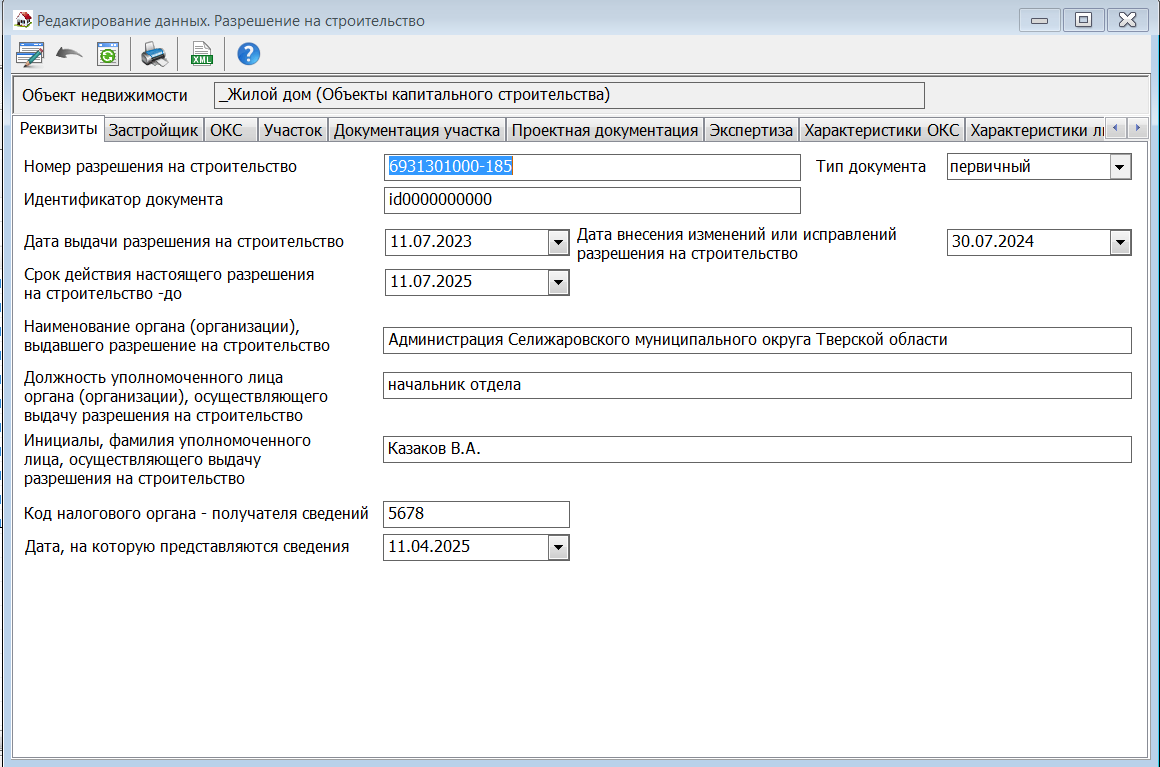The image size is (1160, 767).
Task: Click the permit number input field
Action: pos(592,167)
